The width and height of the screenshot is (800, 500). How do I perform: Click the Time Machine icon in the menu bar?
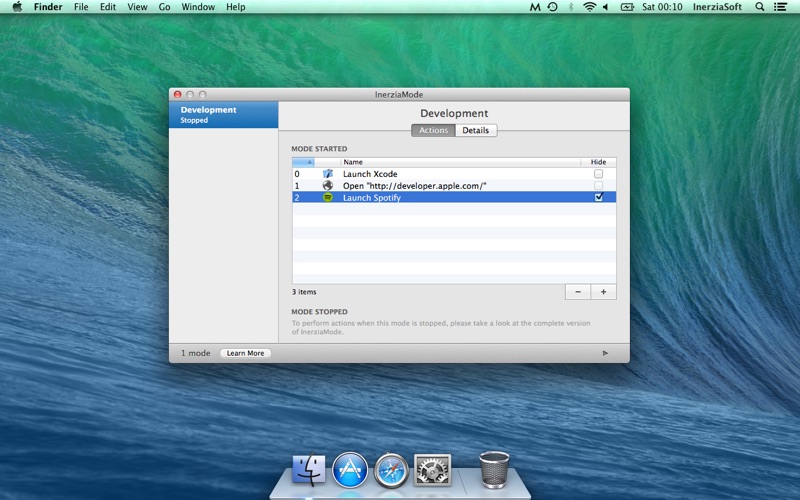click(553, 7)
